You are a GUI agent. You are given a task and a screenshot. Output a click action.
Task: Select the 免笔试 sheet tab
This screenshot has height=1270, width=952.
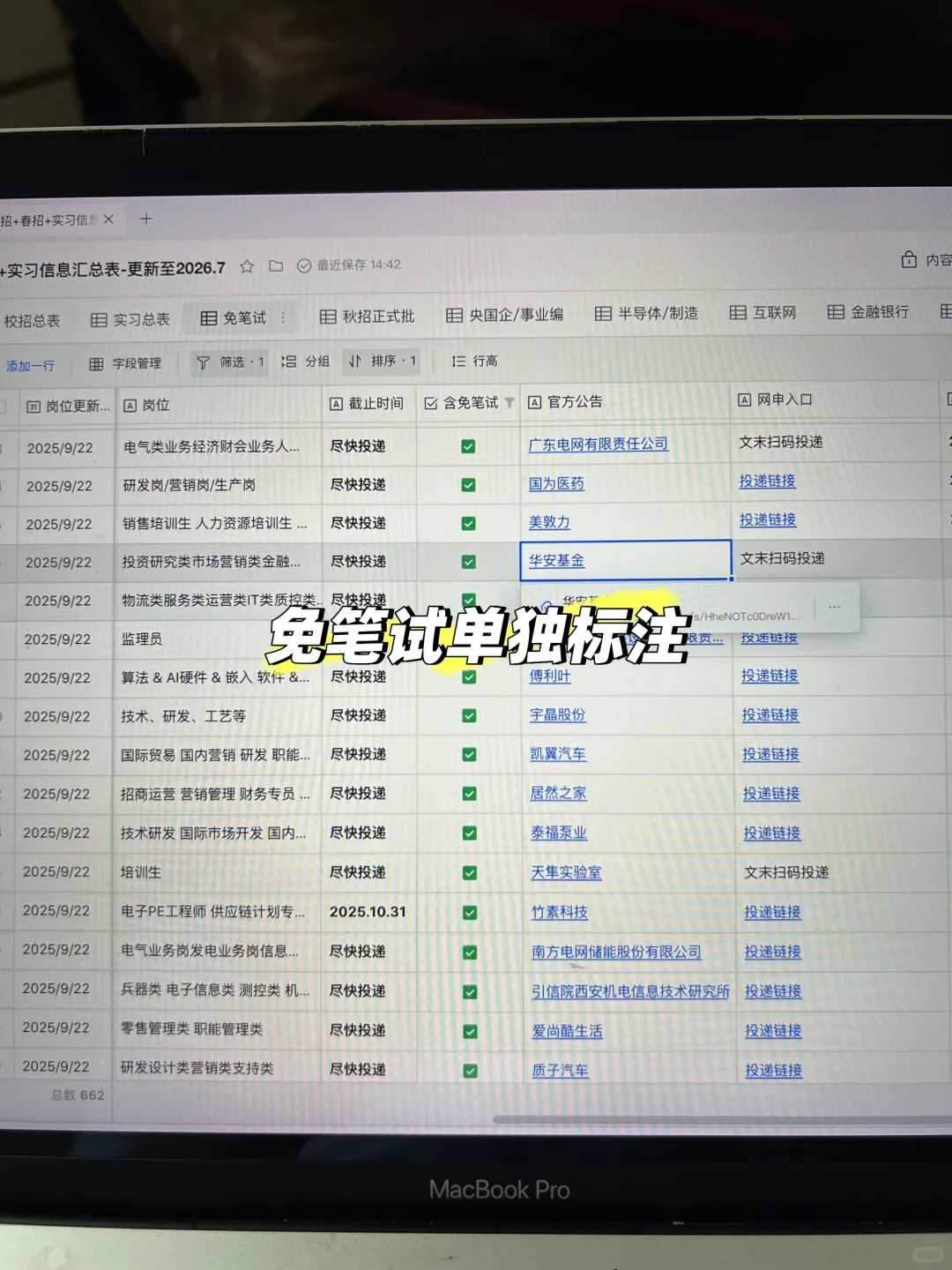coord(234,317)
